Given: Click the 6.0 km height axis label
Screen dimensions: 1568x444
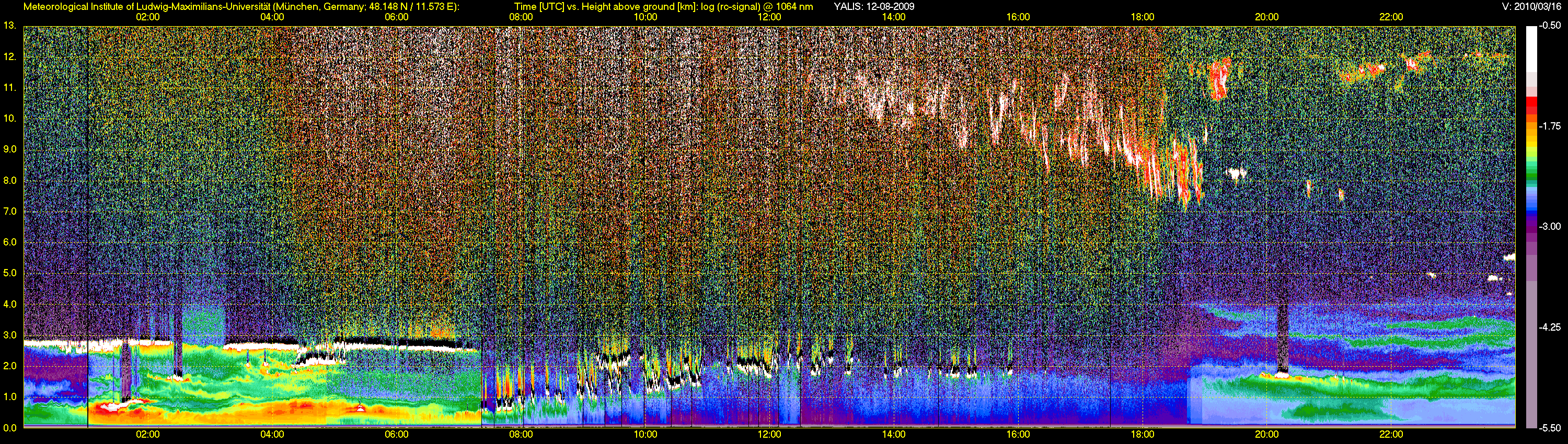Looking at the screenshot, I should (10, 242).
